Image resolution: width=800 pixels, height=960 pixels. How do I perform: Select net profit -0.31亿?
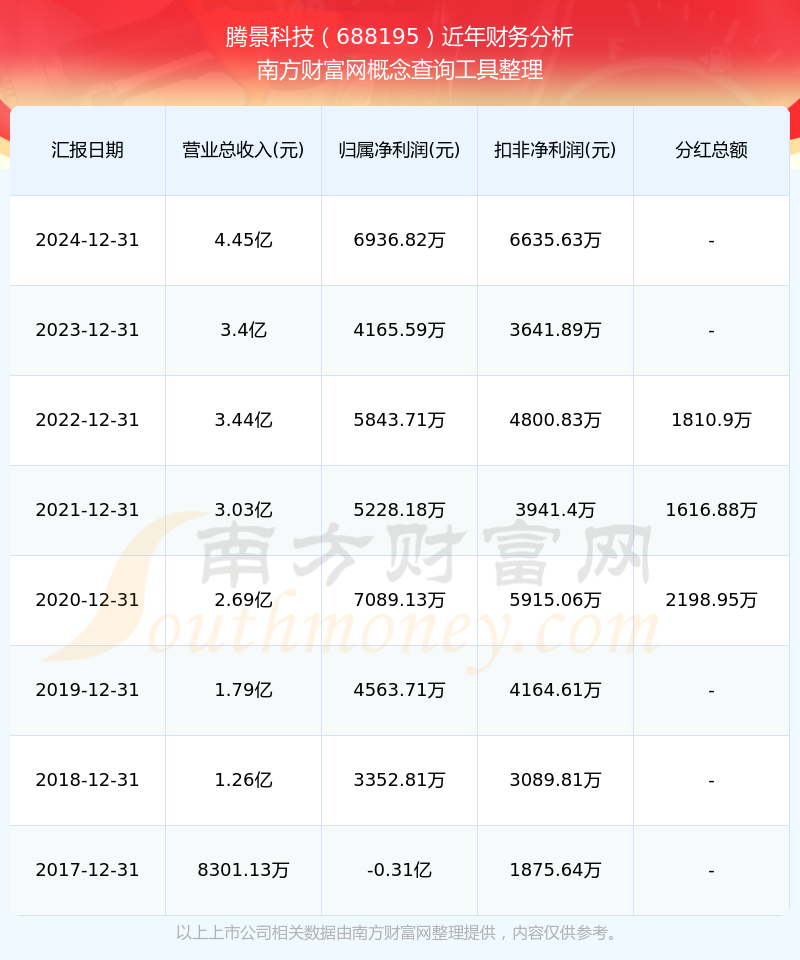(x=399, y=870)
